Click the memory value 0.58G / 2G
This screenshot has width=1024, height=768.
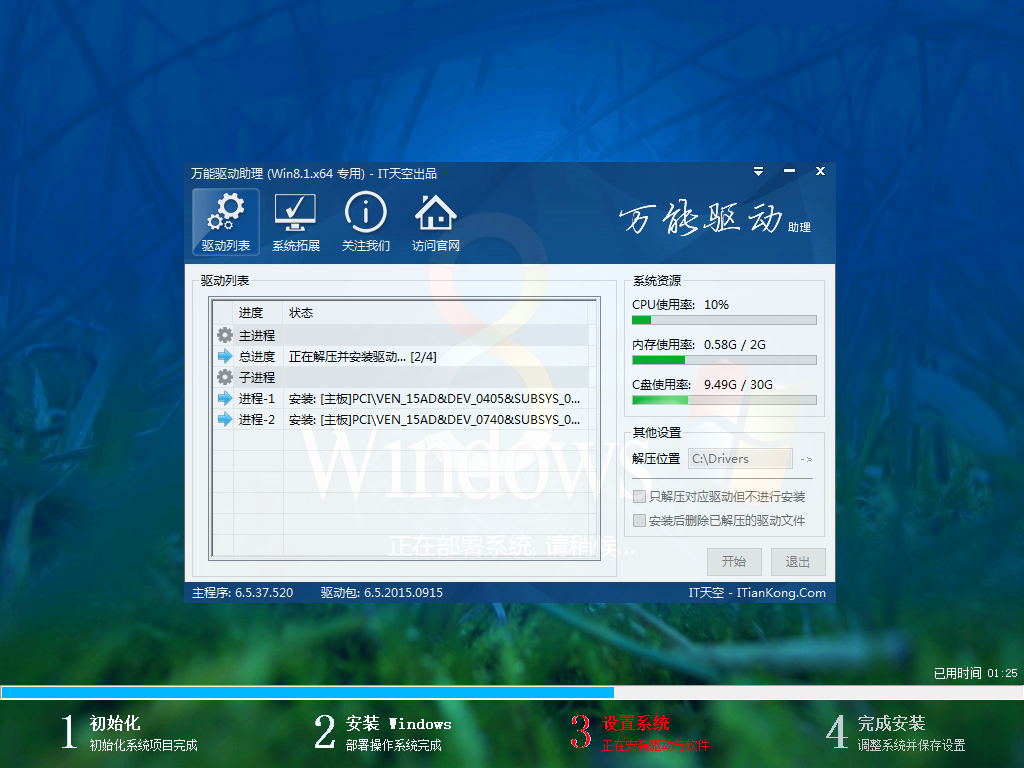click(x=735, y=345)
